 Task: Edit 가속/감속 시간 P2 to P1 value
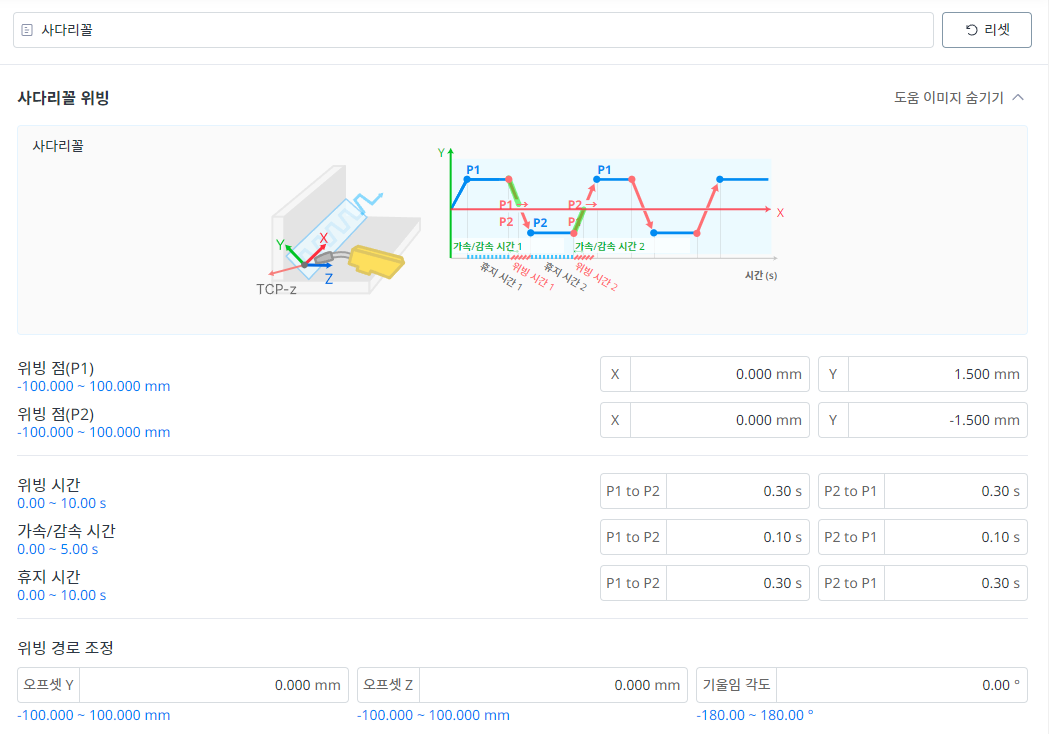[x=954, y=537]
